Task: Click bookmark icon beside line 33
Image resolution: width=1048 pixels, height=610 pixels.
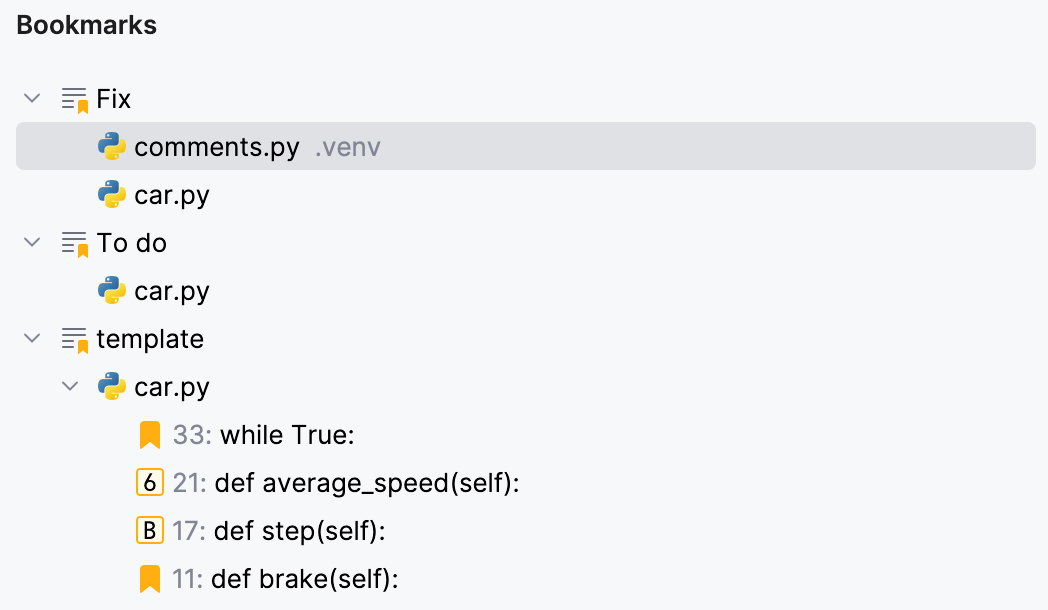Action: 149,435
